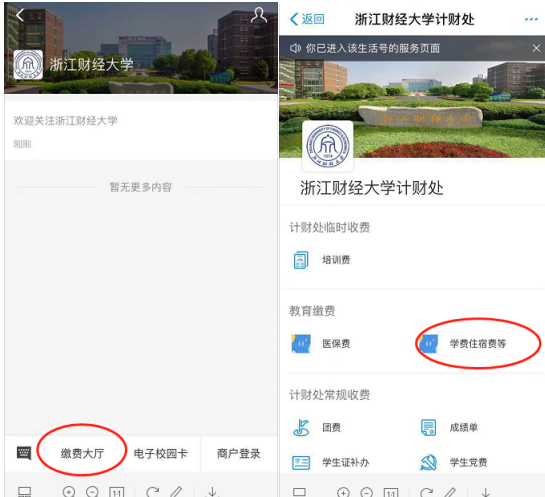Select 学费住宿费等 label
Screen dimensions: 545x497
click(478, 343)
